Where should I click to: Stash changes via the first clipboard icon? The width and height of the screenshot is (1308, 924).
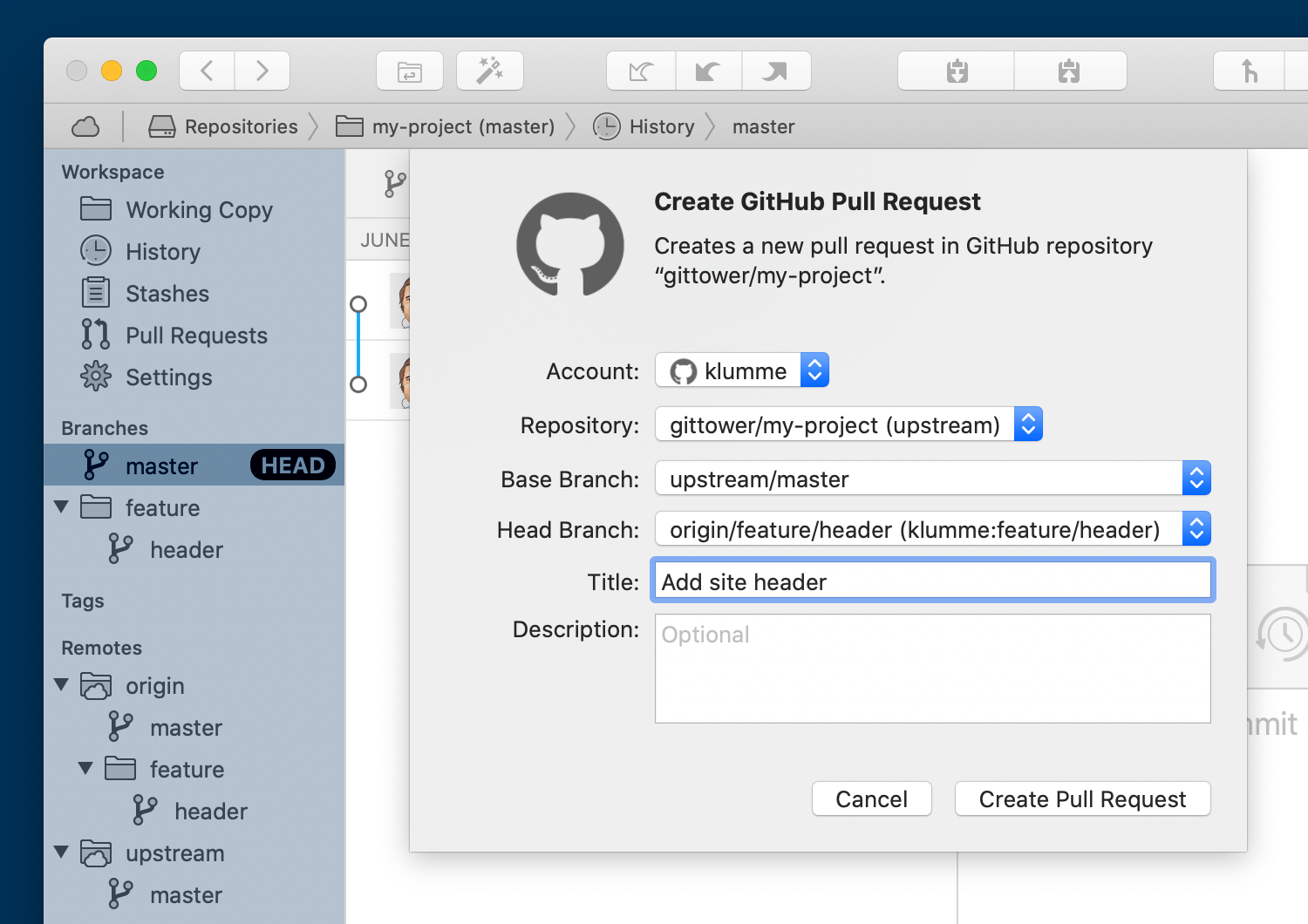(x=955, y=71)
